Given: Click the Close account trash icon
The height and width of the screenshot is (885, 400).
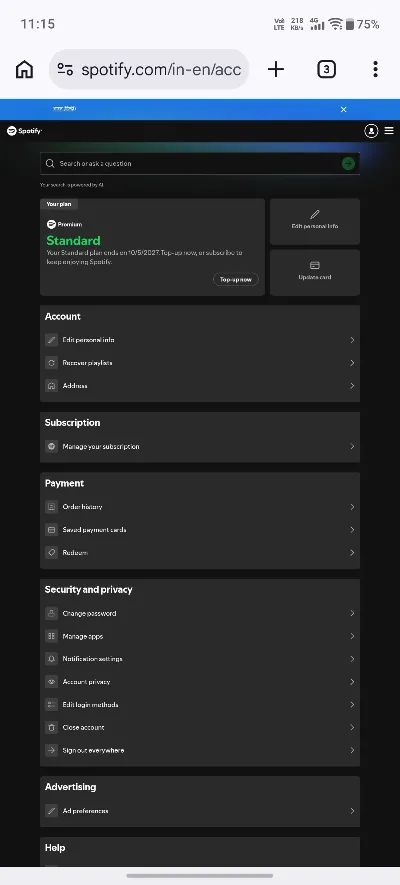Looking at the screenshot, I should (51, 728).
